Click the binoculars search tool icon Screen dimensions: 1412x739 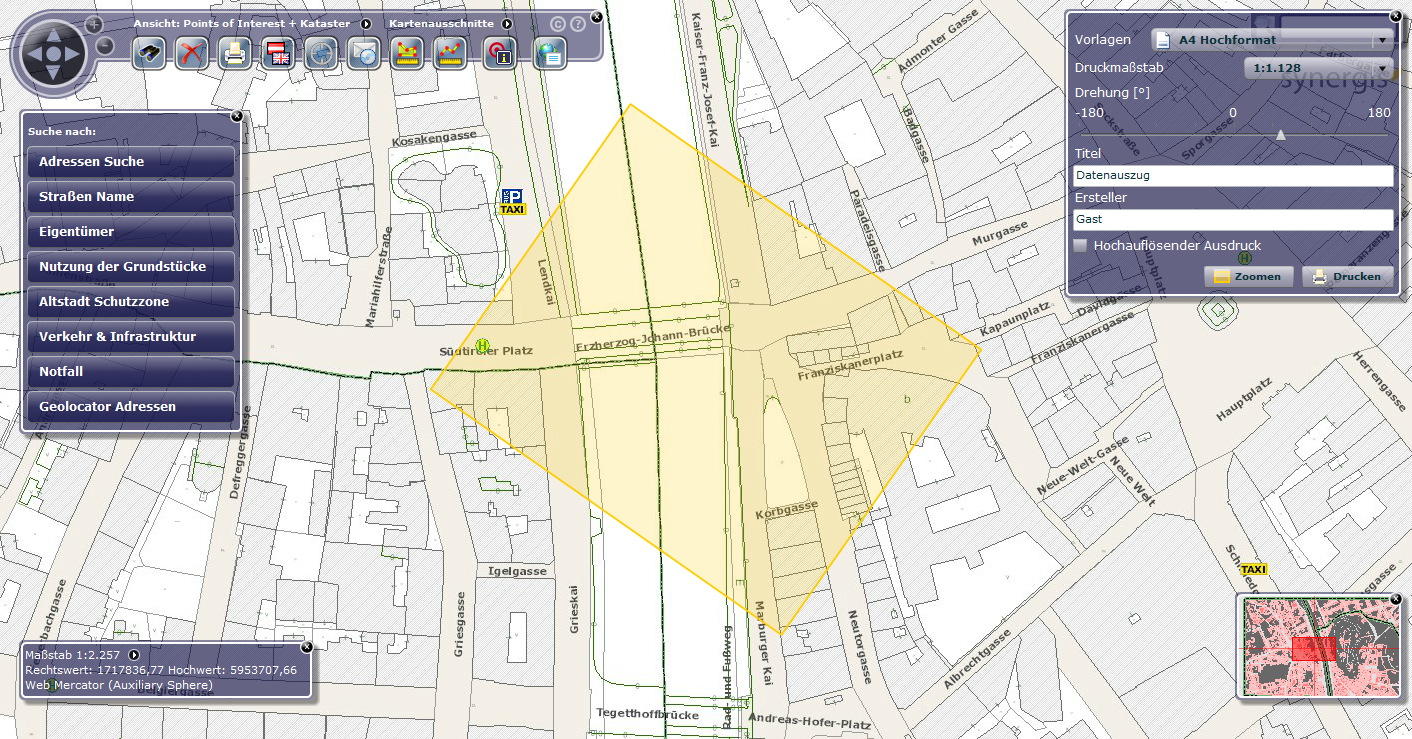click(x=149, y=53)
